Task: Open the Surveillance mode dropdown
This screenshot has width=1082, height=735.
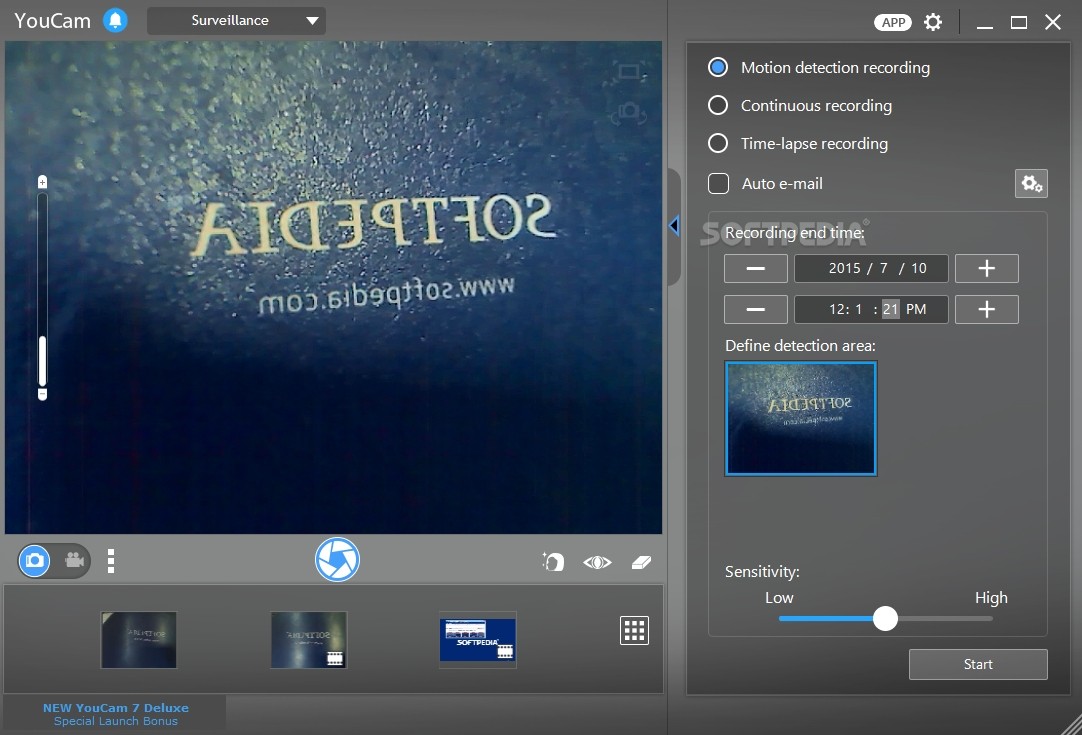Action: [x=236, y=21]
